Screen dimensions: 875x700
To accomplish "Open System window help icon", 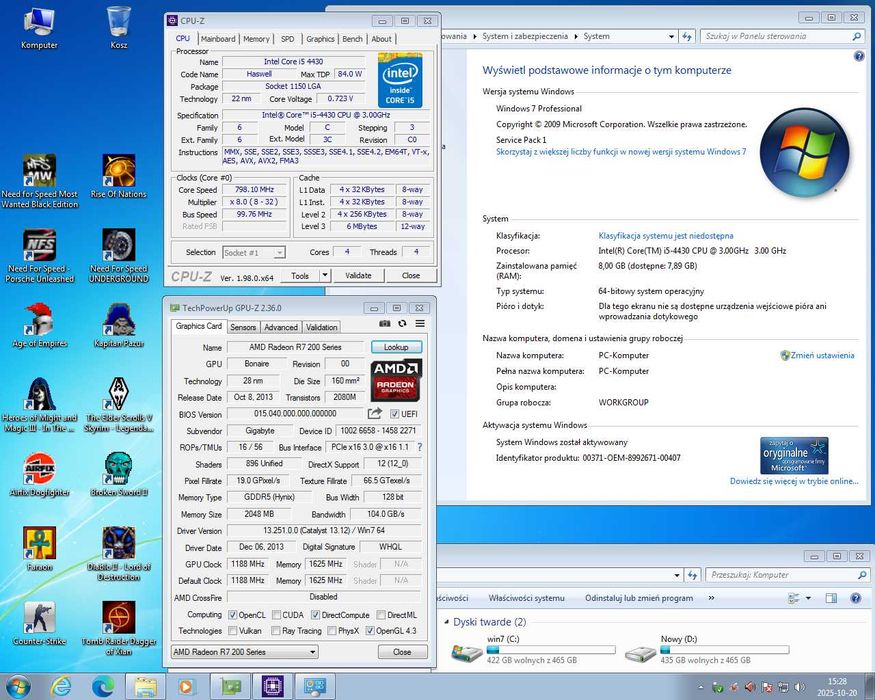I will [x=859, y=56].
